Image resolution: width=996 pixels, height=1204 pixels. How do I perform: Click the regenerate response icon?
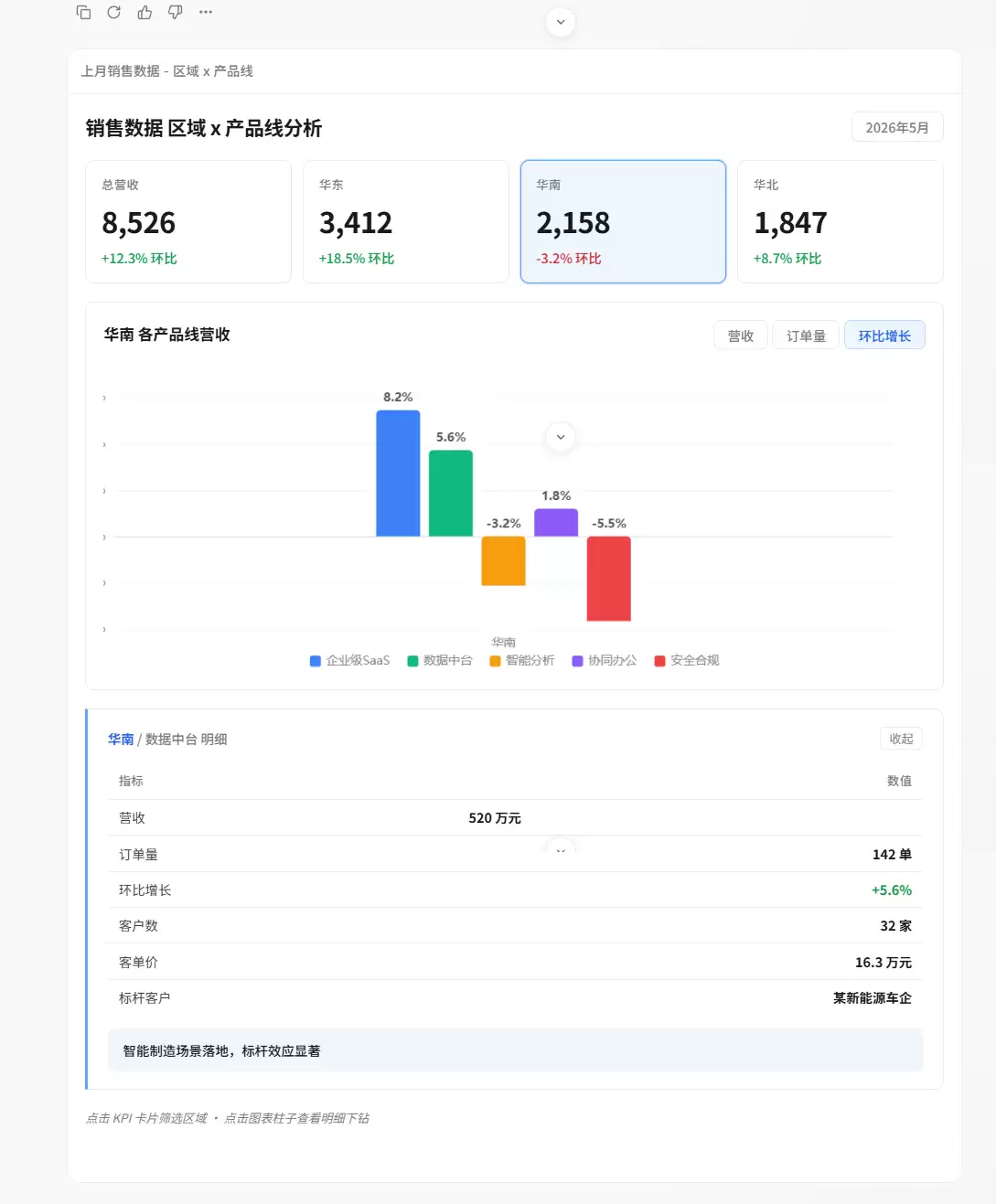(114, 12)
